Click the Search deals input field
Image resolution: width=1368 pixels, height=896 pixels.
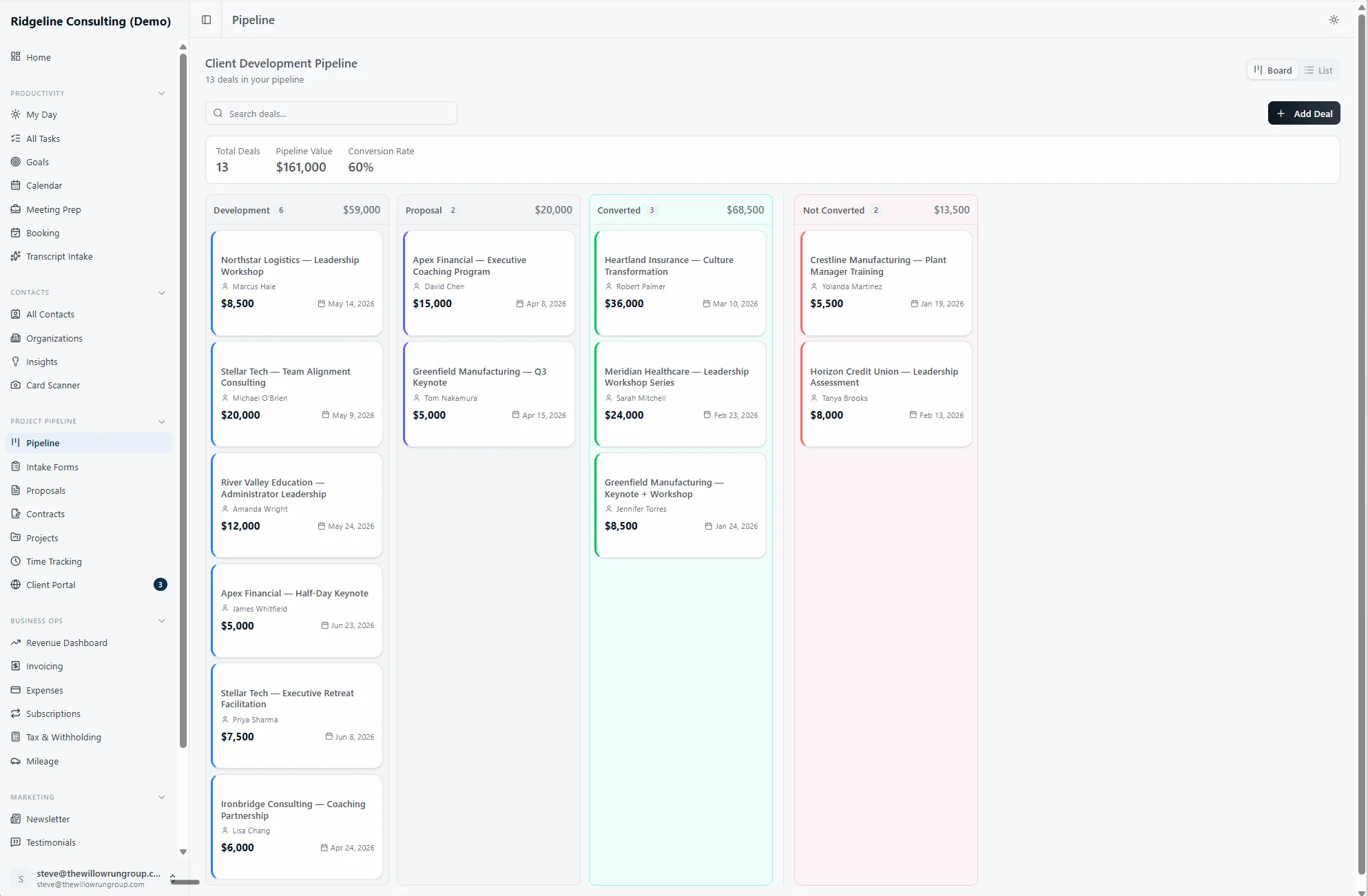pyautogui.click(x=331, y=114)
